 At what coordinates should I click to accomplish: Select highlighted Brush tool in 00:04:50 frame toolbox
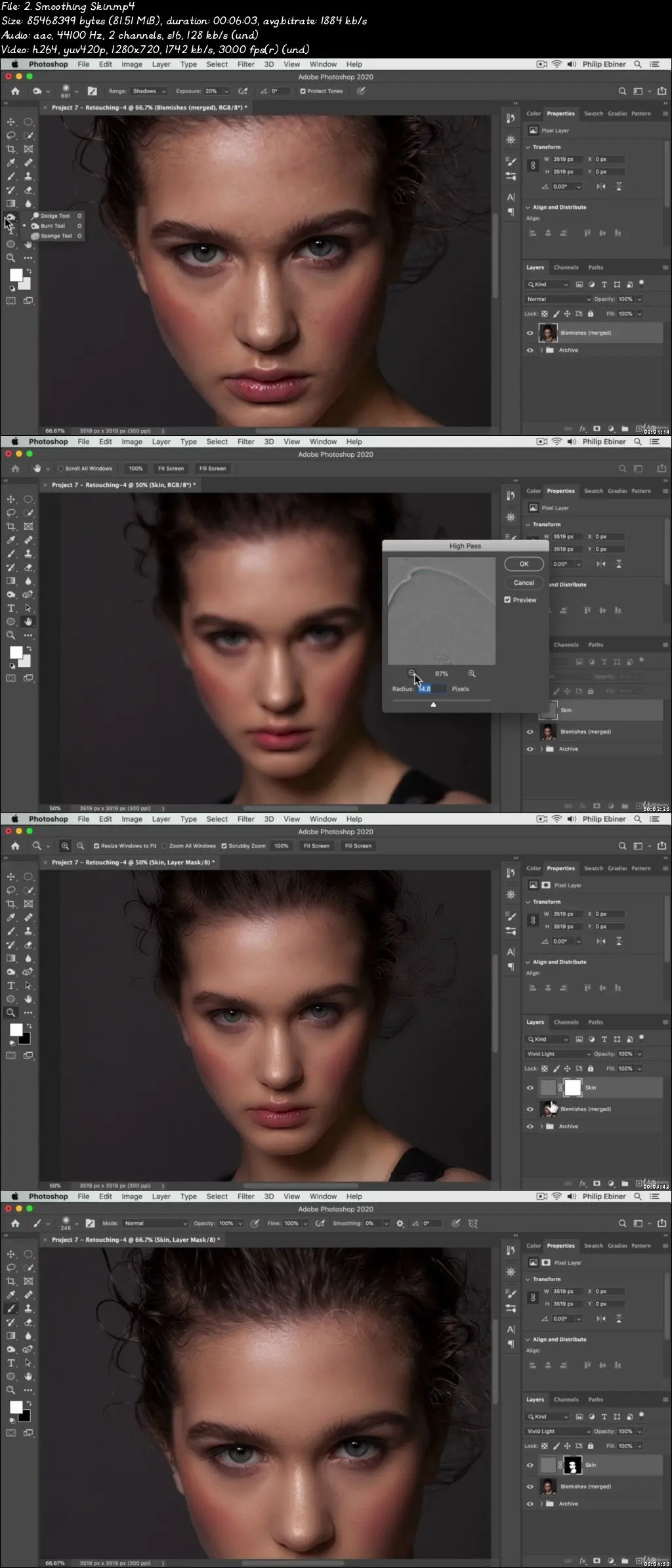(11, 1308)
